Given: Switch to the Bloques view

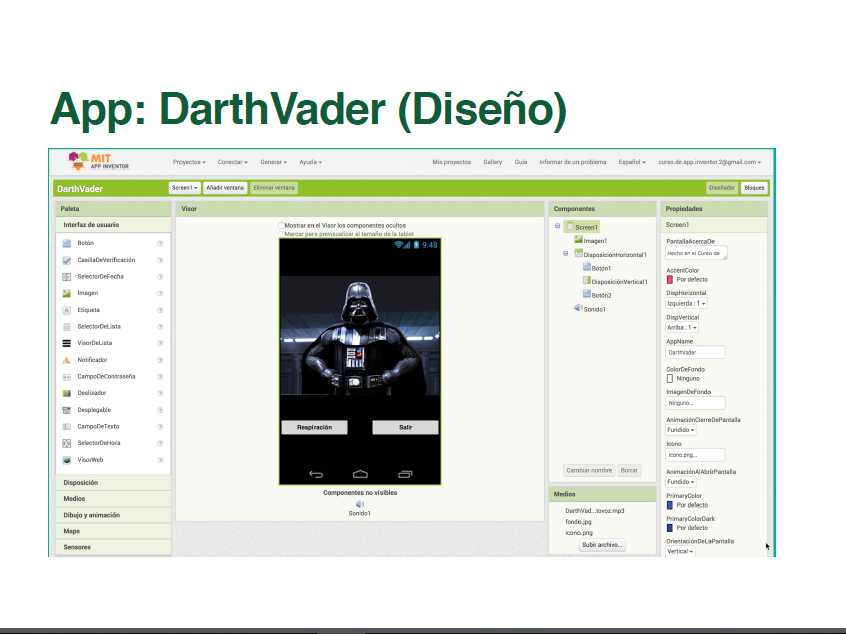Looking at the screenshot, I should (x=754, y=187).
